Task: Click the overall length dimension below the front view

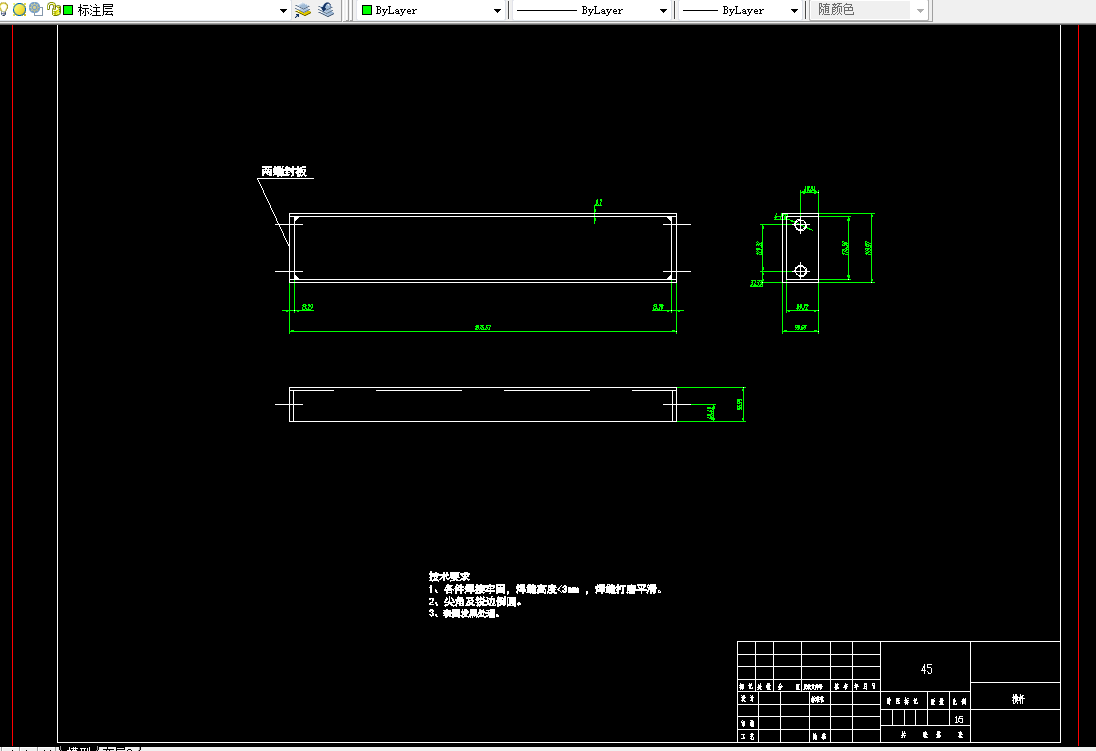Action: 483,327
